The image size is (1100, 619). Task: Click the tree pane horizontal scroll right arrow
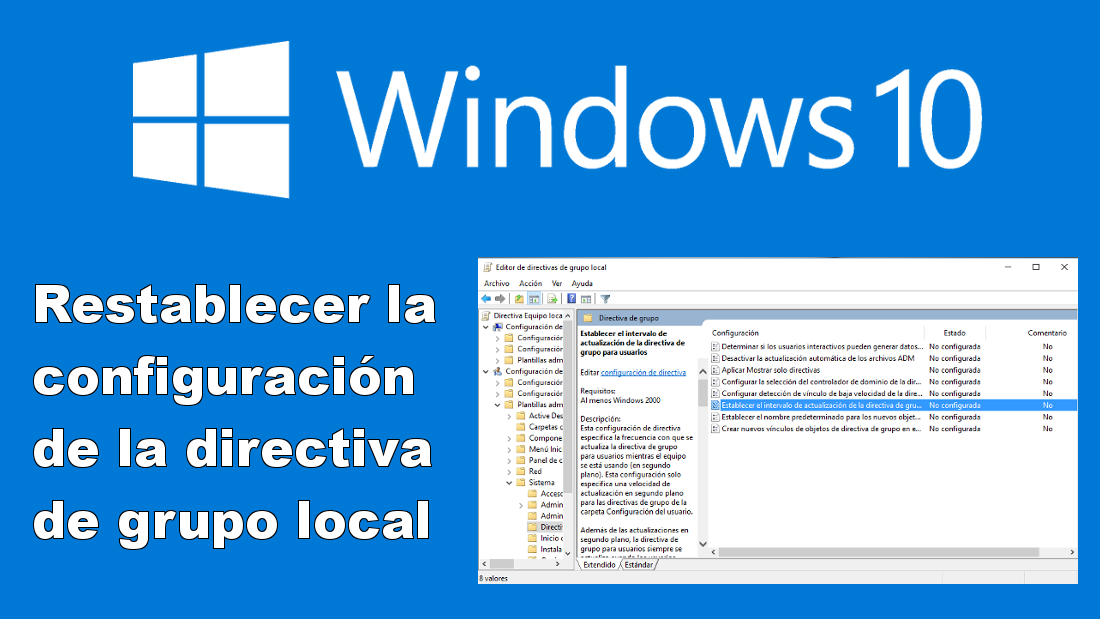click(558, 564)
